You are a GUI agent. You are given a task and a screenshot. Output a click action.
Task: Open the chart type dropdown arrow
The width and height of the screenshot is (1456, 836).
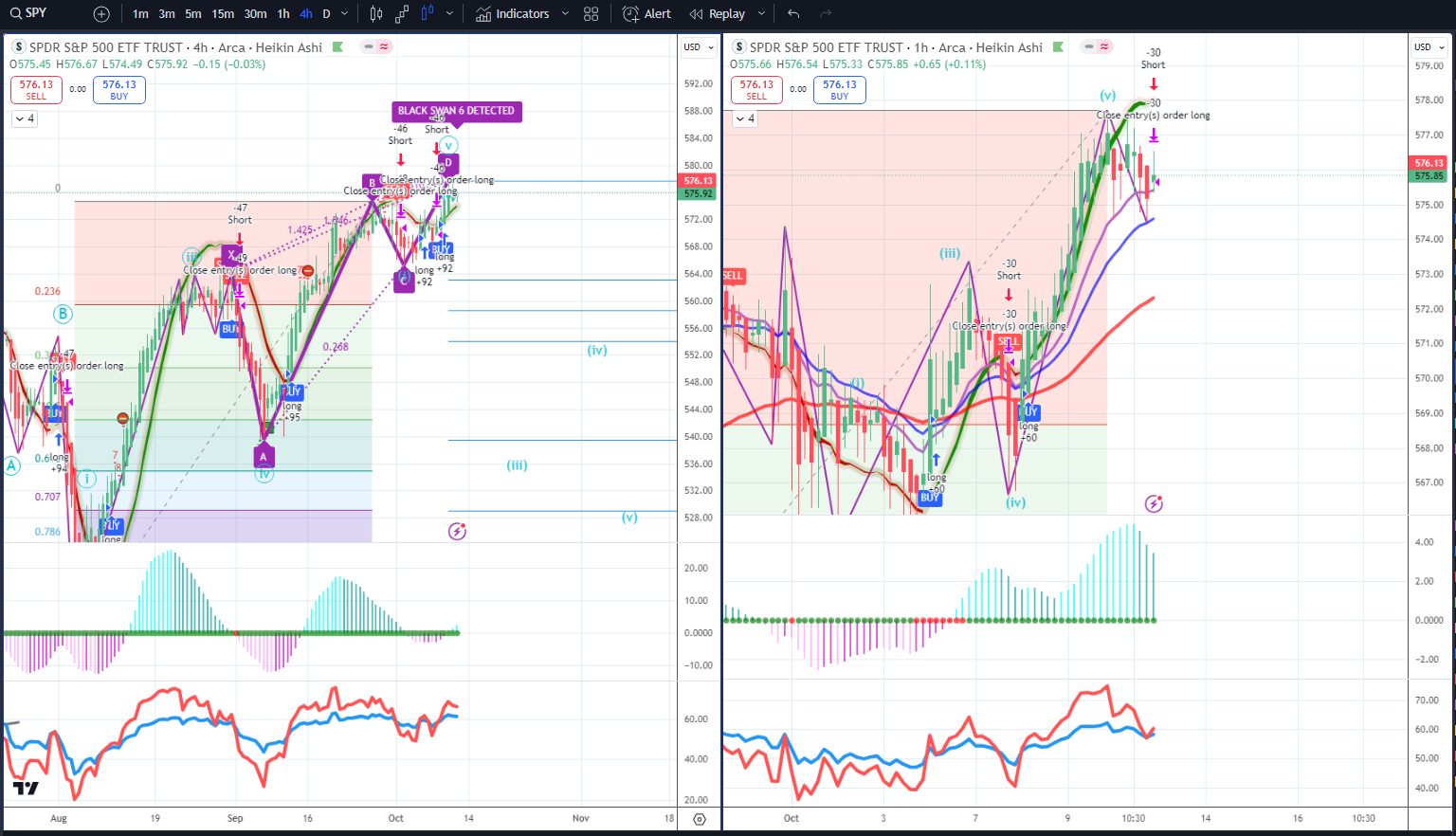449,14
